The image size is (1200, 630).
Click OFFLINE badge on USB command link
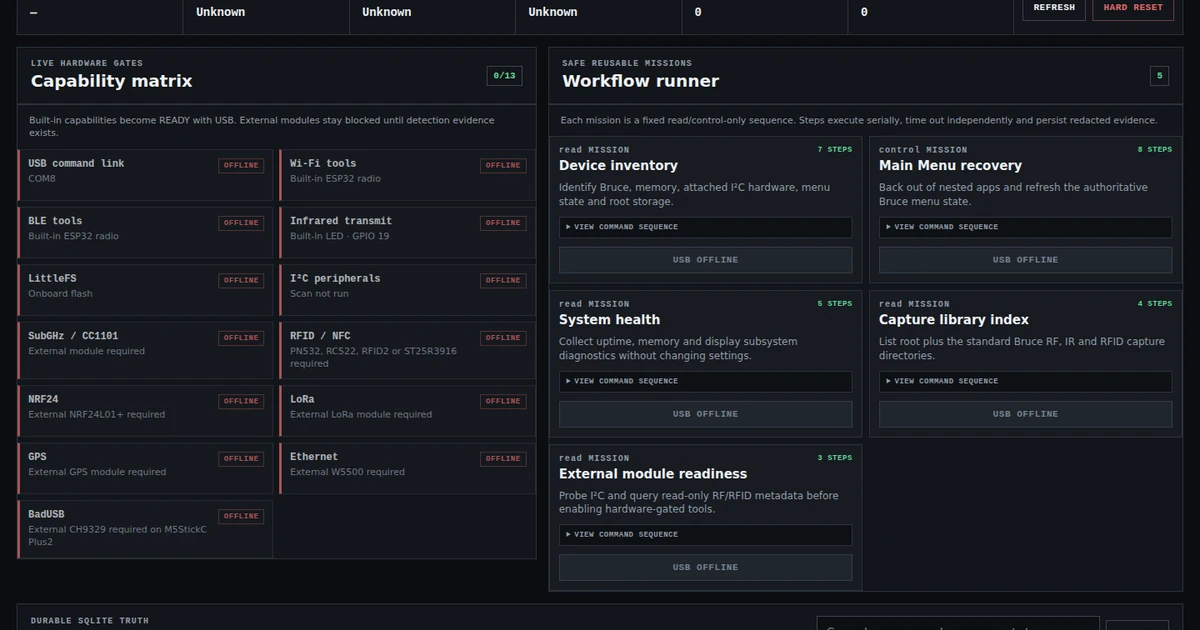coord(241,165)
